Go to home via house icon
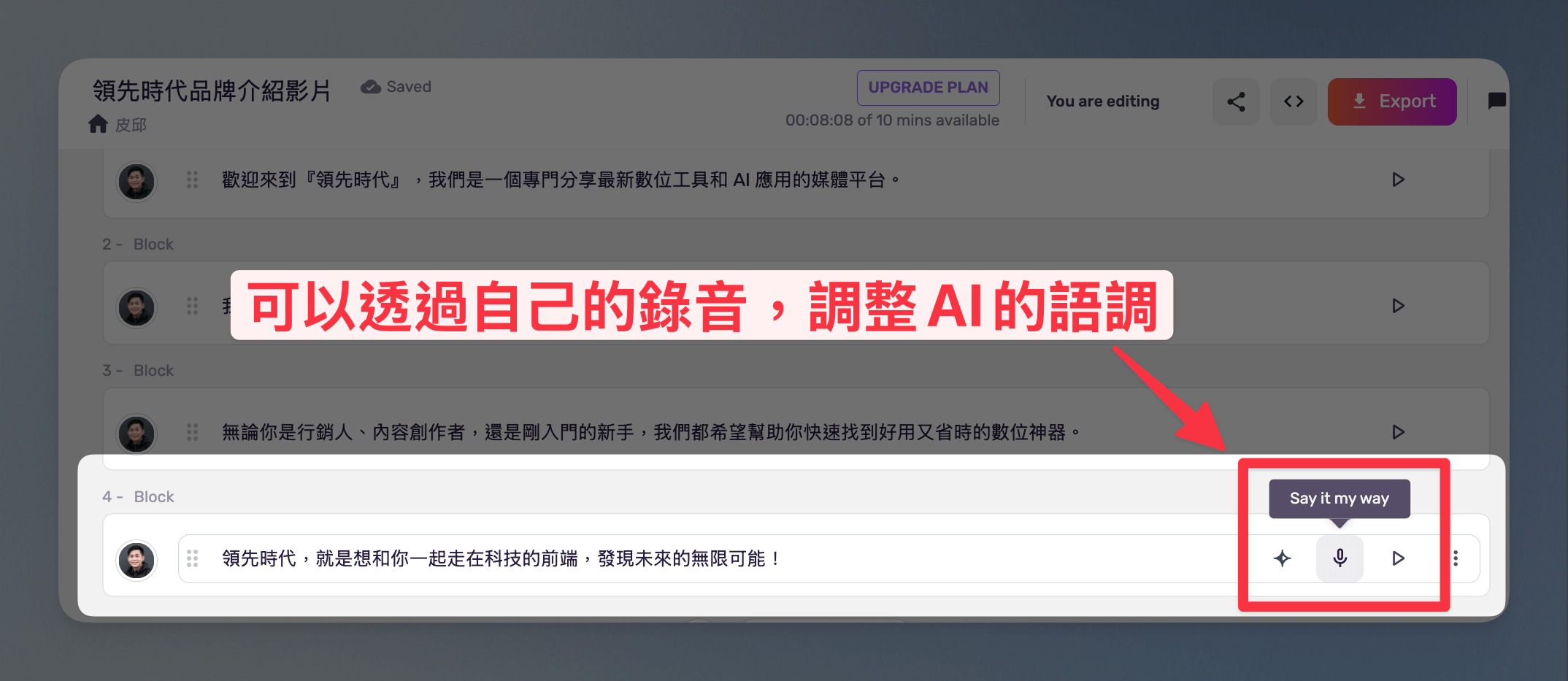The image size is (1568, 681). pyautogui.click(x=98, y=124)
